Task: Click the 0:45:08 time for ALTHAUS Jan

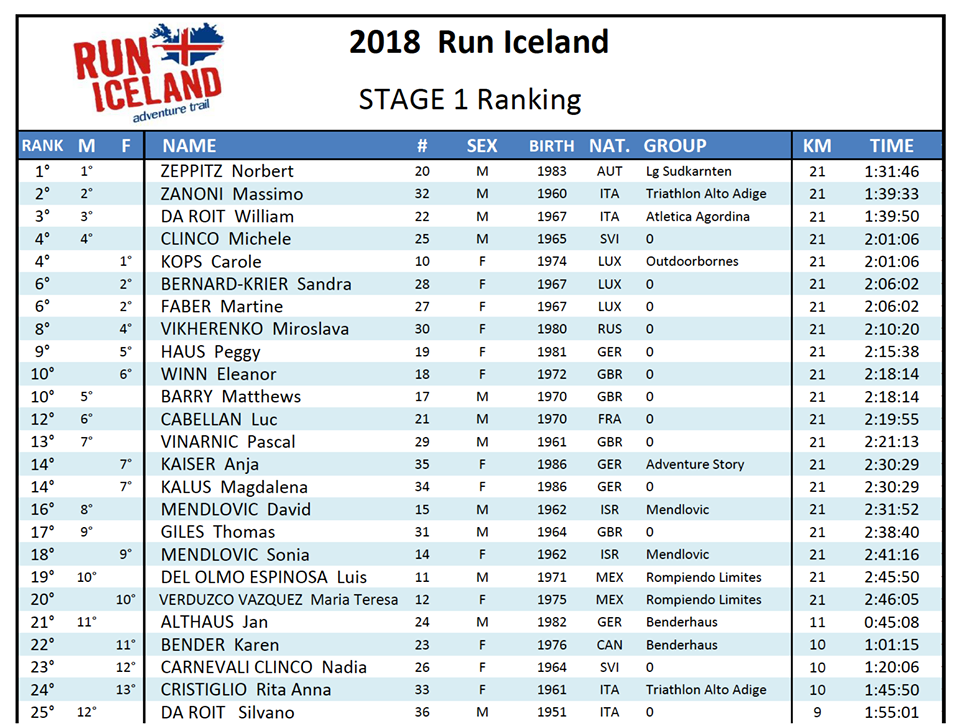Action: [891, 622]
